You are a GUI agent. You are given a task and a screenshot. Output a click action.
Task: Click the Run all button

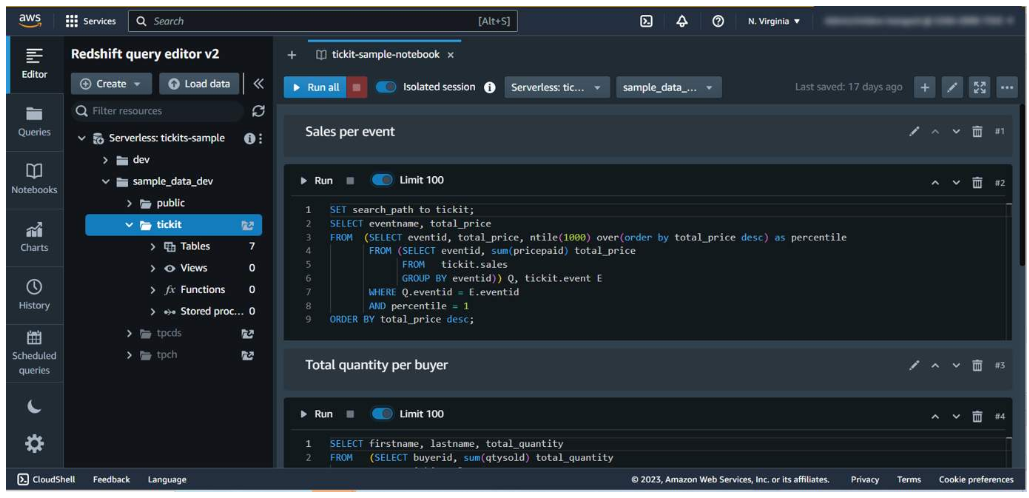coord(314,87)
